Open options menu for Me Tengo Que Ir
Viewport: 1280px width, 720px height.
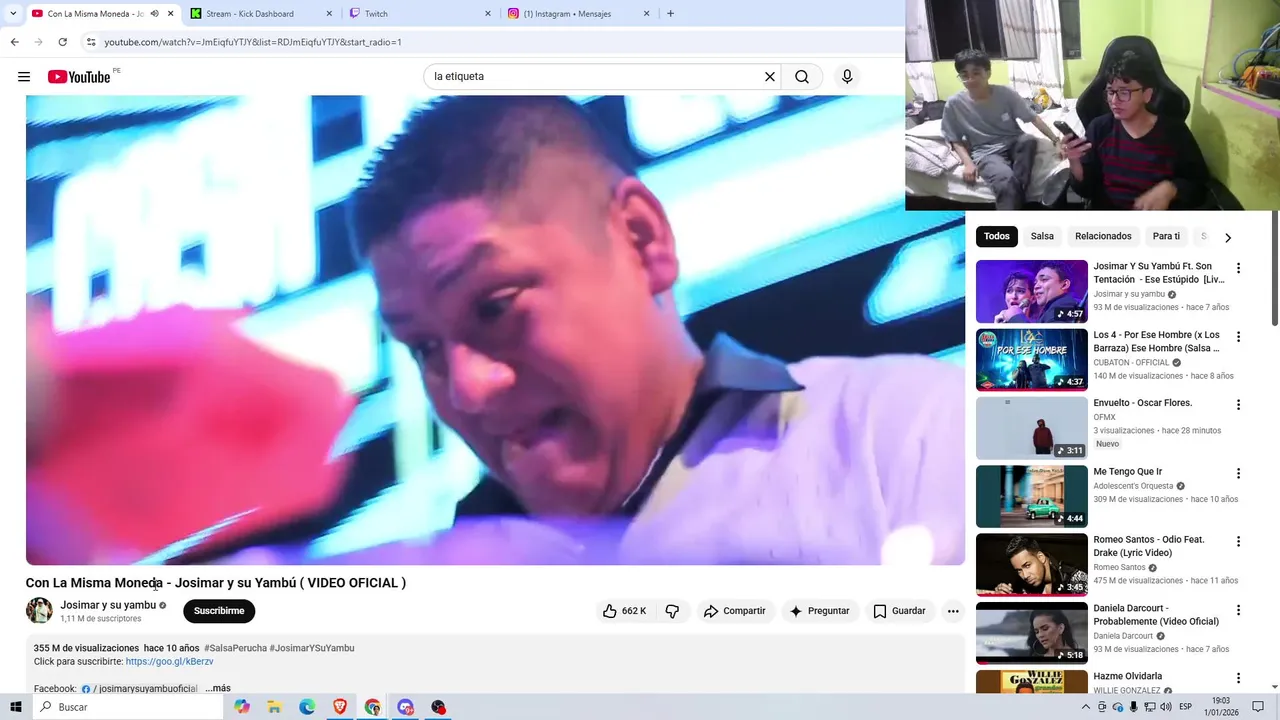coord(1238,473)
